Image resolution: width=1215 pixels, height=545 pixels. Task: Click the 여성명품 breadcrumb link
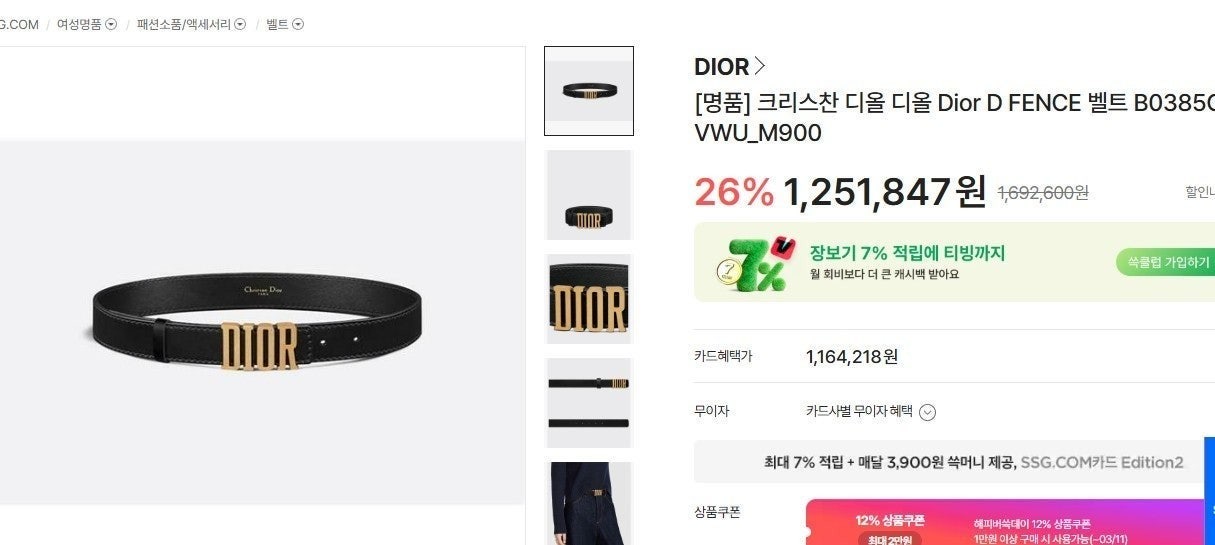point(79,24)
